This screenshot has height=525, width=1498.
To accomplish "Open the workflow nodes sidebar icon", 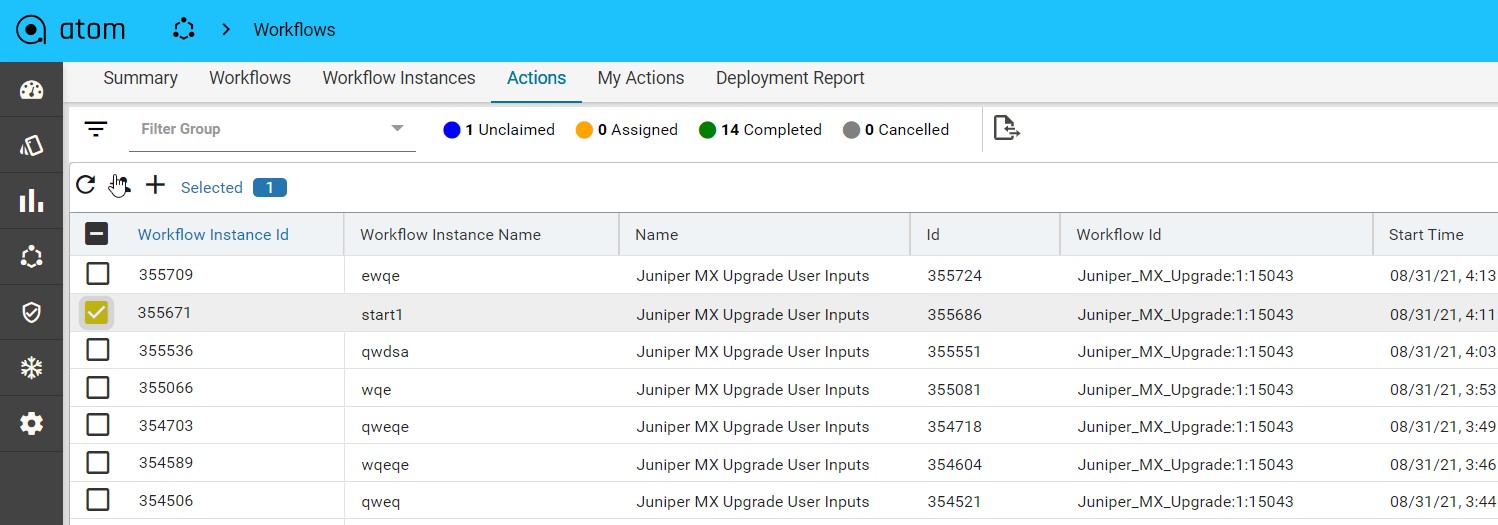I will (x=32, y=257).
